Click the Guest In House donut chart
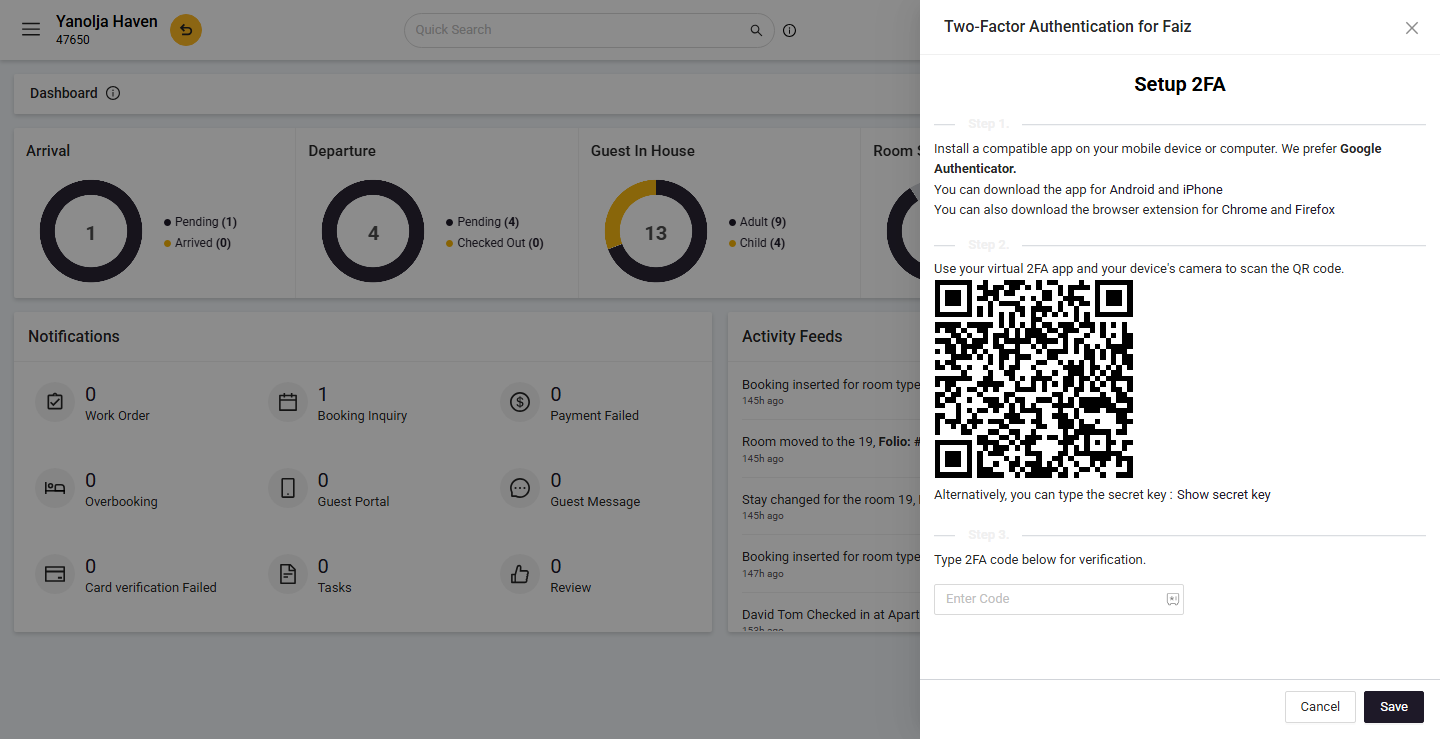 [x=656, y=232]
